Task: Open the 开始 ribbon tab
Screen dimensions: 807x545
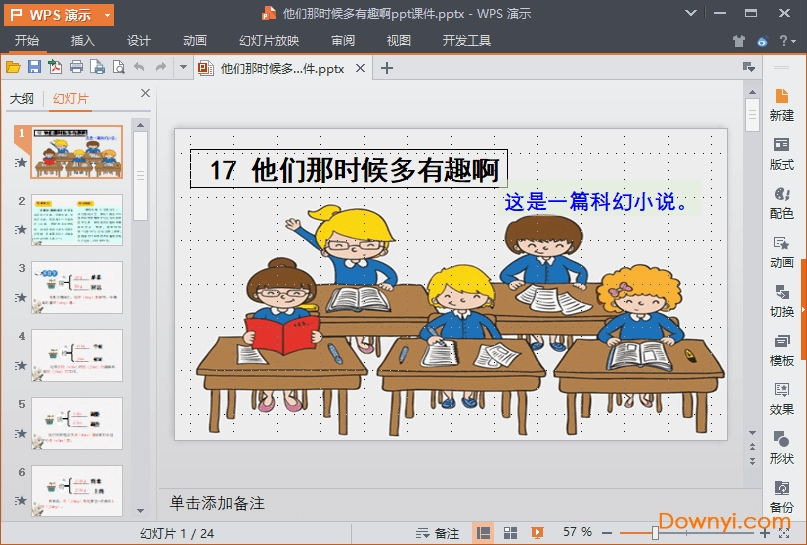Action: (26, 40)
